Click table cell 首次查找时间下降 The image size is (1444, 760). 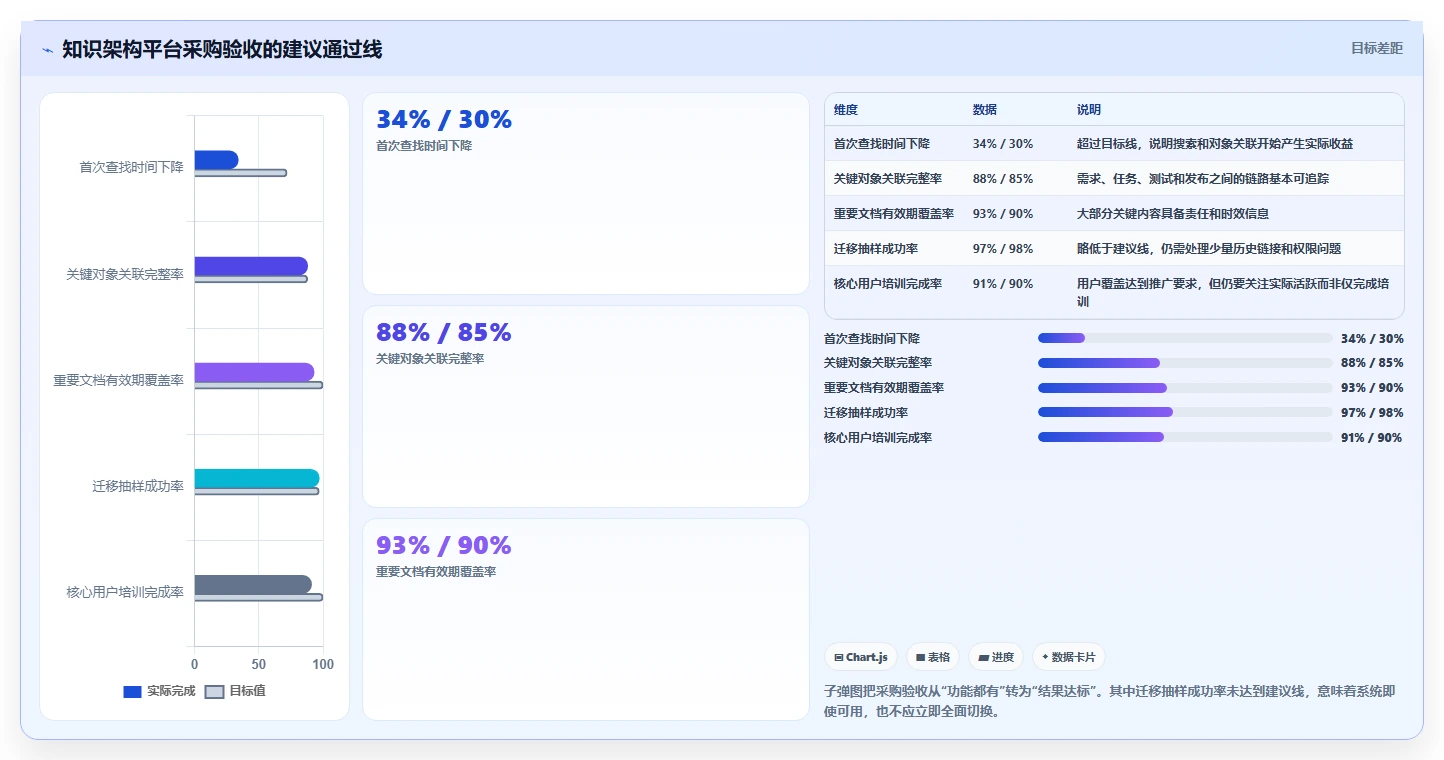point(882,144)
